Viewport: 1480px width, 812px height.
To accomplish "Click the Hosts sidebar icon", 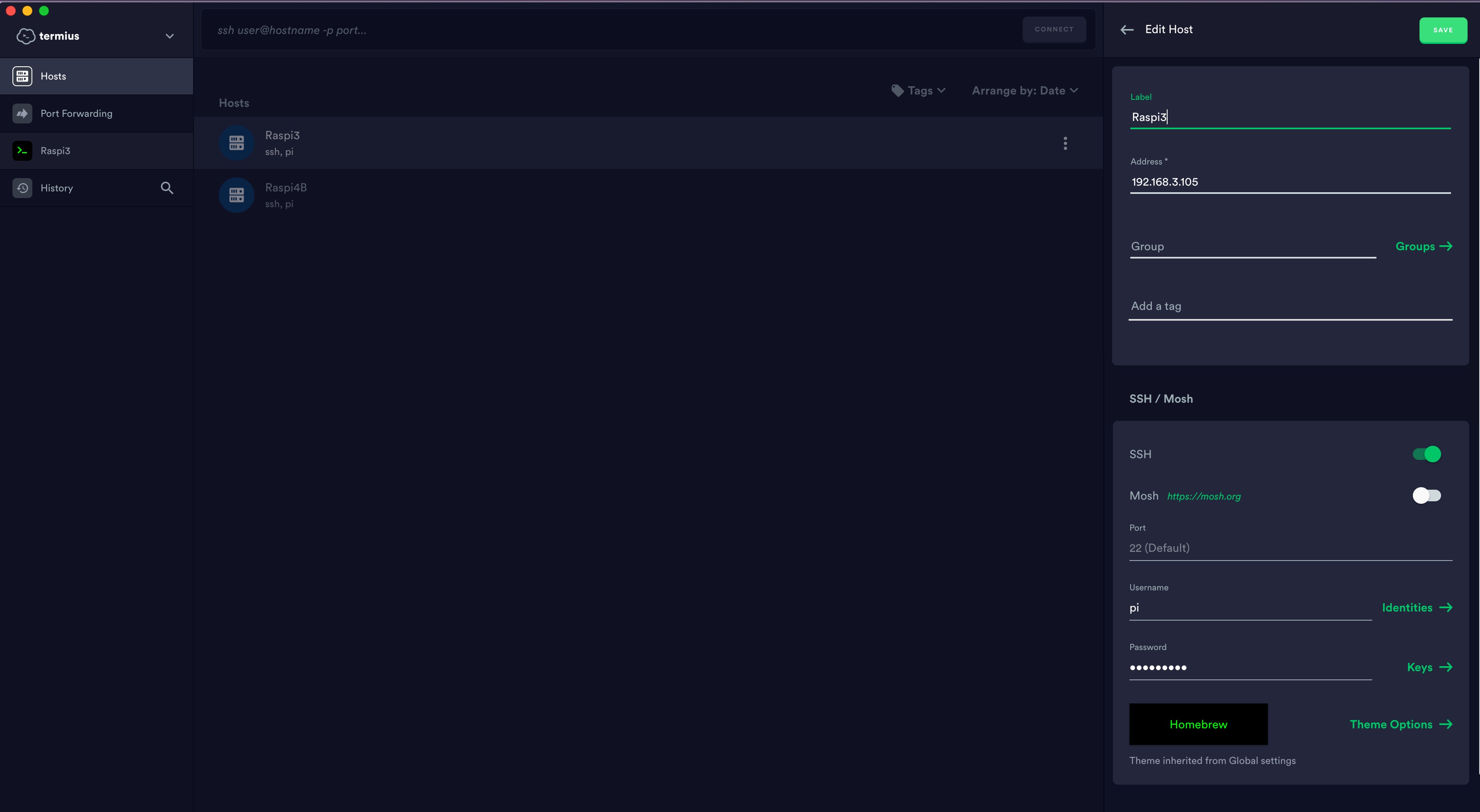I will coord(22,76).
